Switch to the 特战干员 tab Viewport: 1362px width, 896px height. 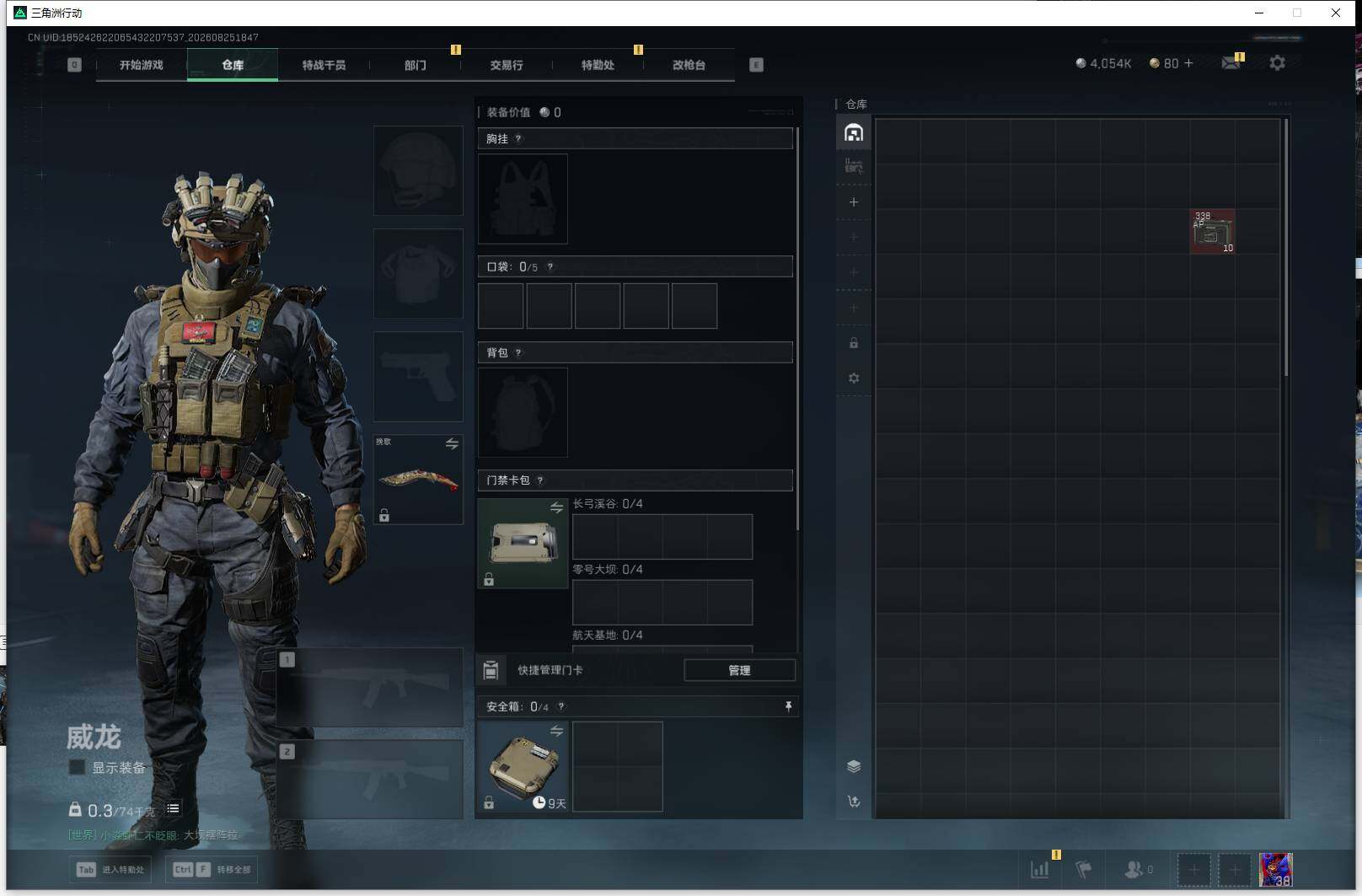pos(324,65)
